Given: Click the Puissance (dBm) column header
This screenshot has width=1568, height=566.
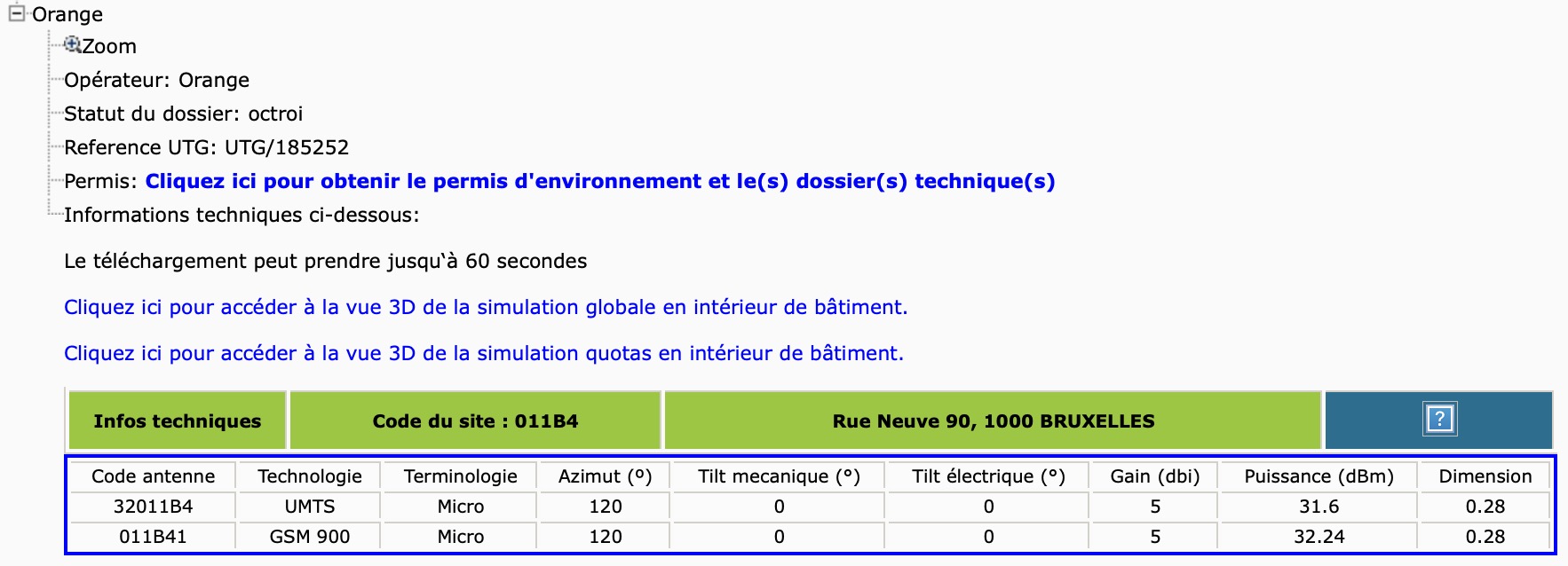Looking at the screenshot, I should coord(1319,476).
